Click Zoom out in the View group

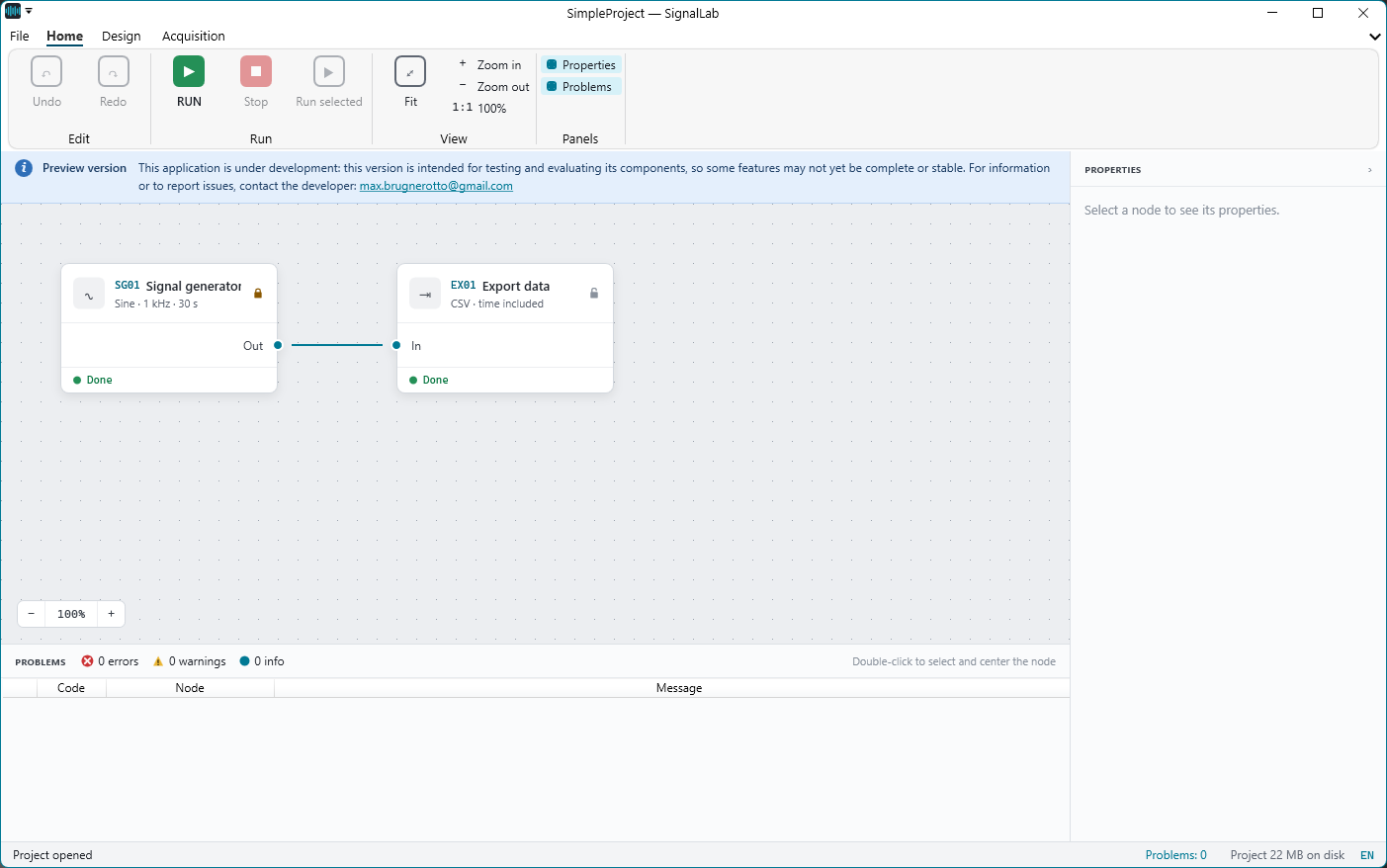[x=493, y=86]
